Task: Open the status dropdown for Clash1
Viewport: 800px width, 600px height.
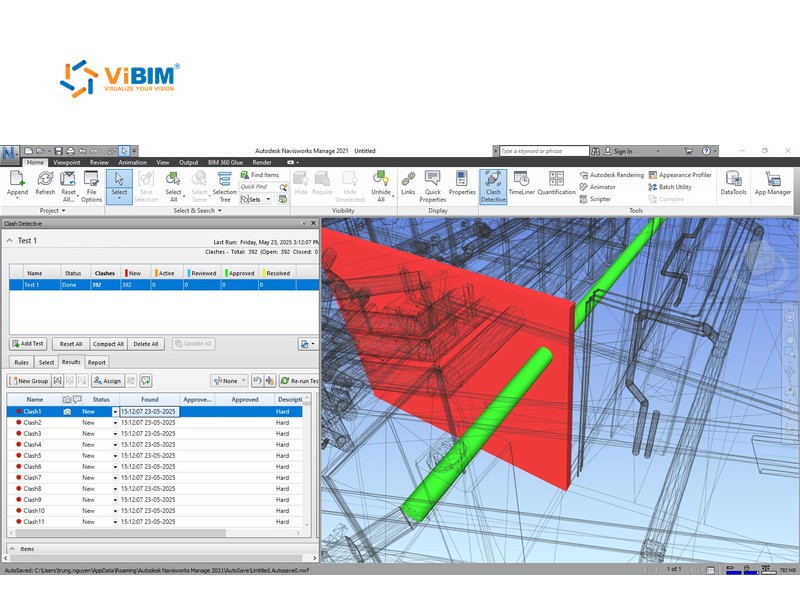Action: click(115, 412)
